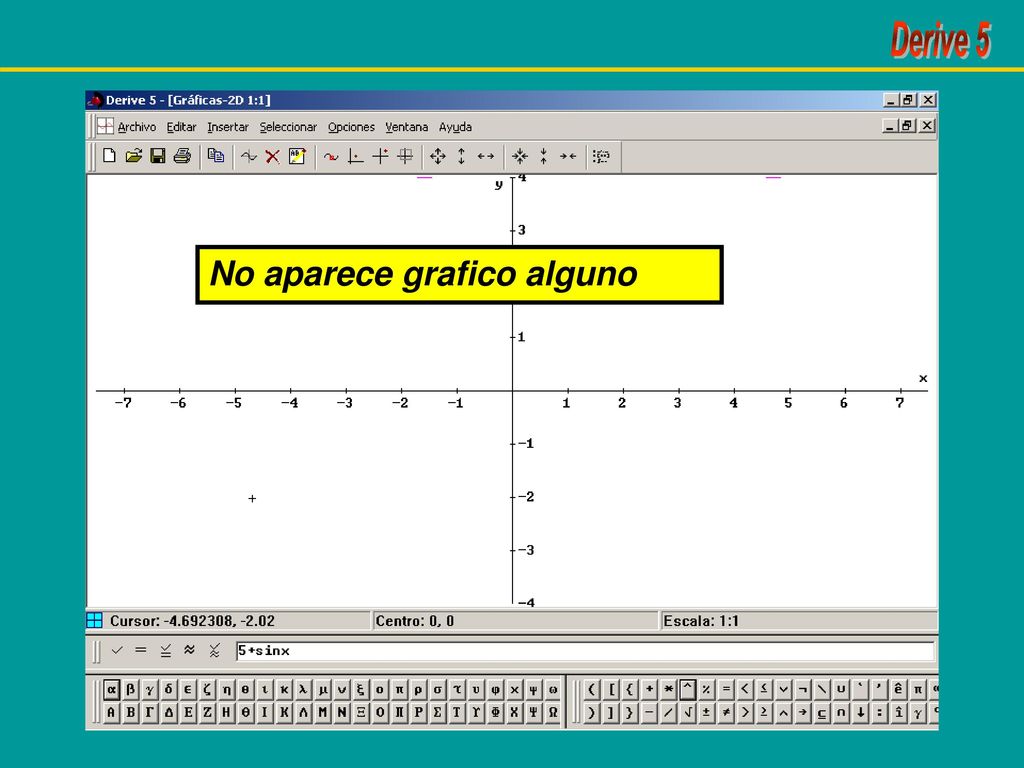Screen dimensions: 1024x768
Task: Plot the expression with the sine-curve icon
Action: pos(248,156)
